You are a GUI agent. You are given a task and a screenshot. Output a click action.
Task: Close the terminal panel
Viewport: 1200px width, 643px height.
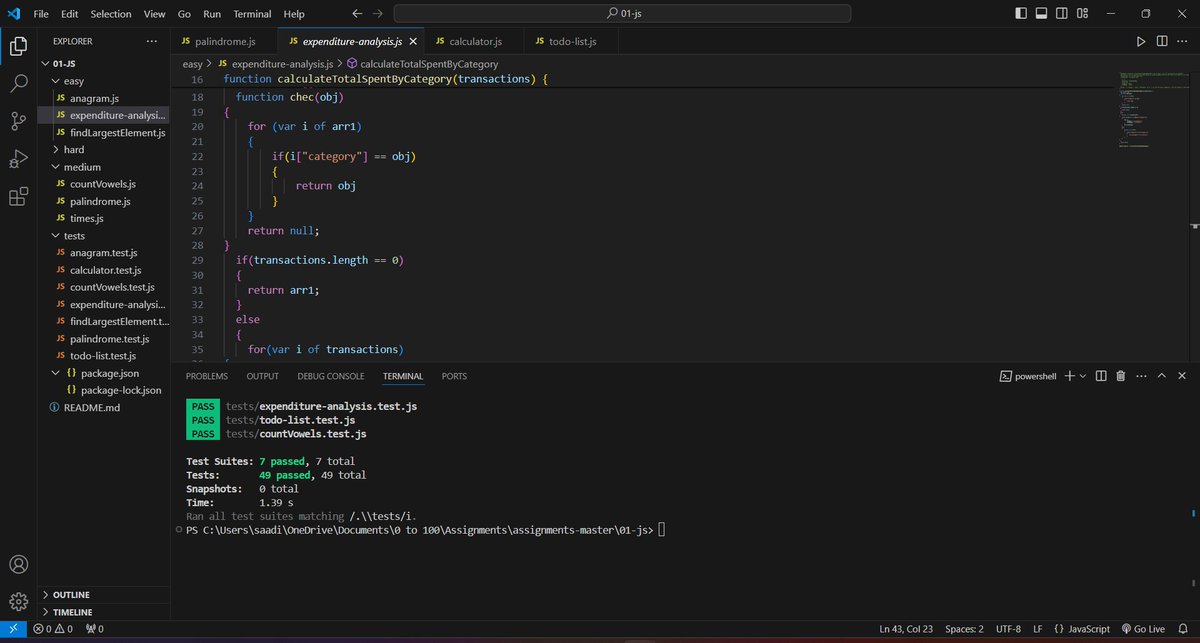(x=1181, y=376)
